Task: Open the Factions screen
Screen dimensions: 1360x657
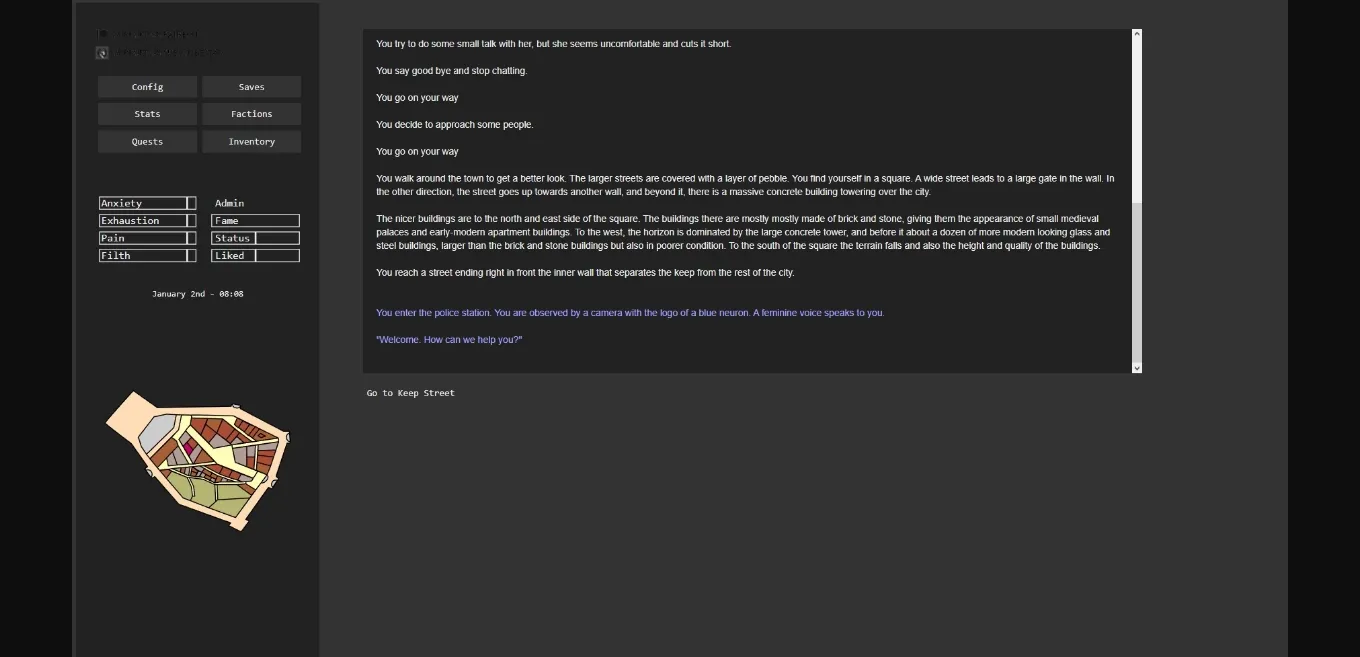Action: pyautogui.click(x=251, y=114)
